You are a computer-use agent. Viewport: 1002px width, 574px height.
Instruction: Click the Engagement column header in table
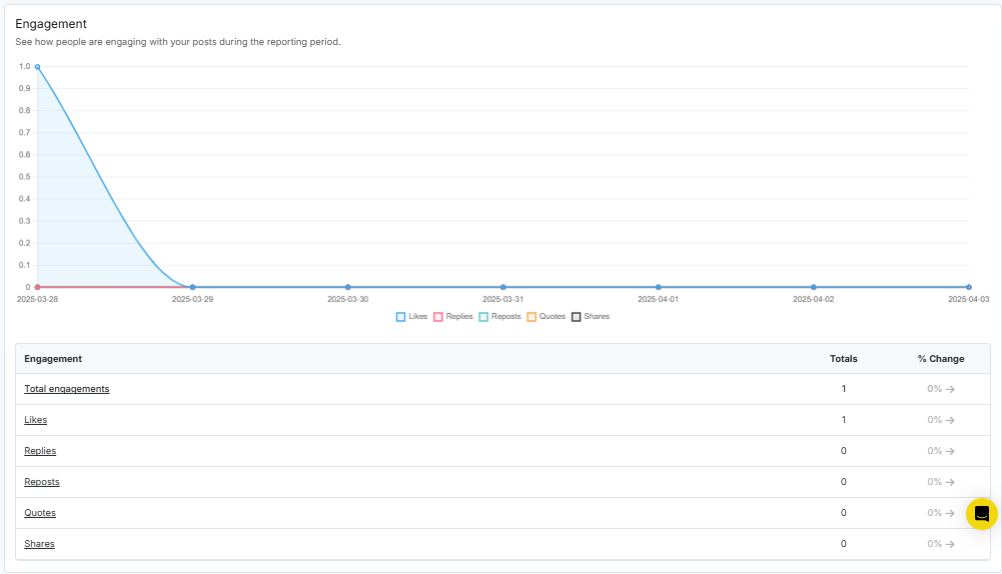point(53,359)
